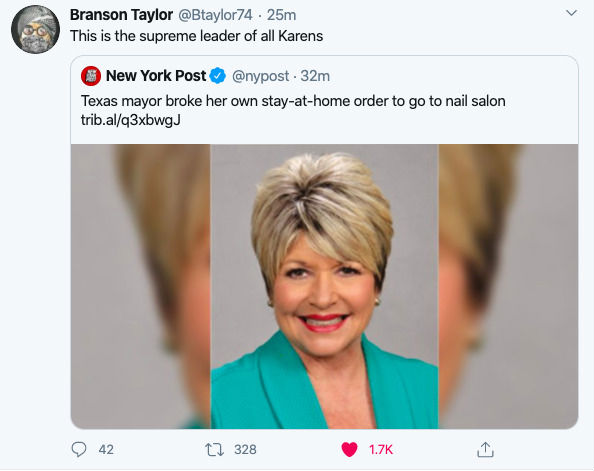Open the New York Post account name
Viewport: 594px width, 471px height.
click(156, 76)
